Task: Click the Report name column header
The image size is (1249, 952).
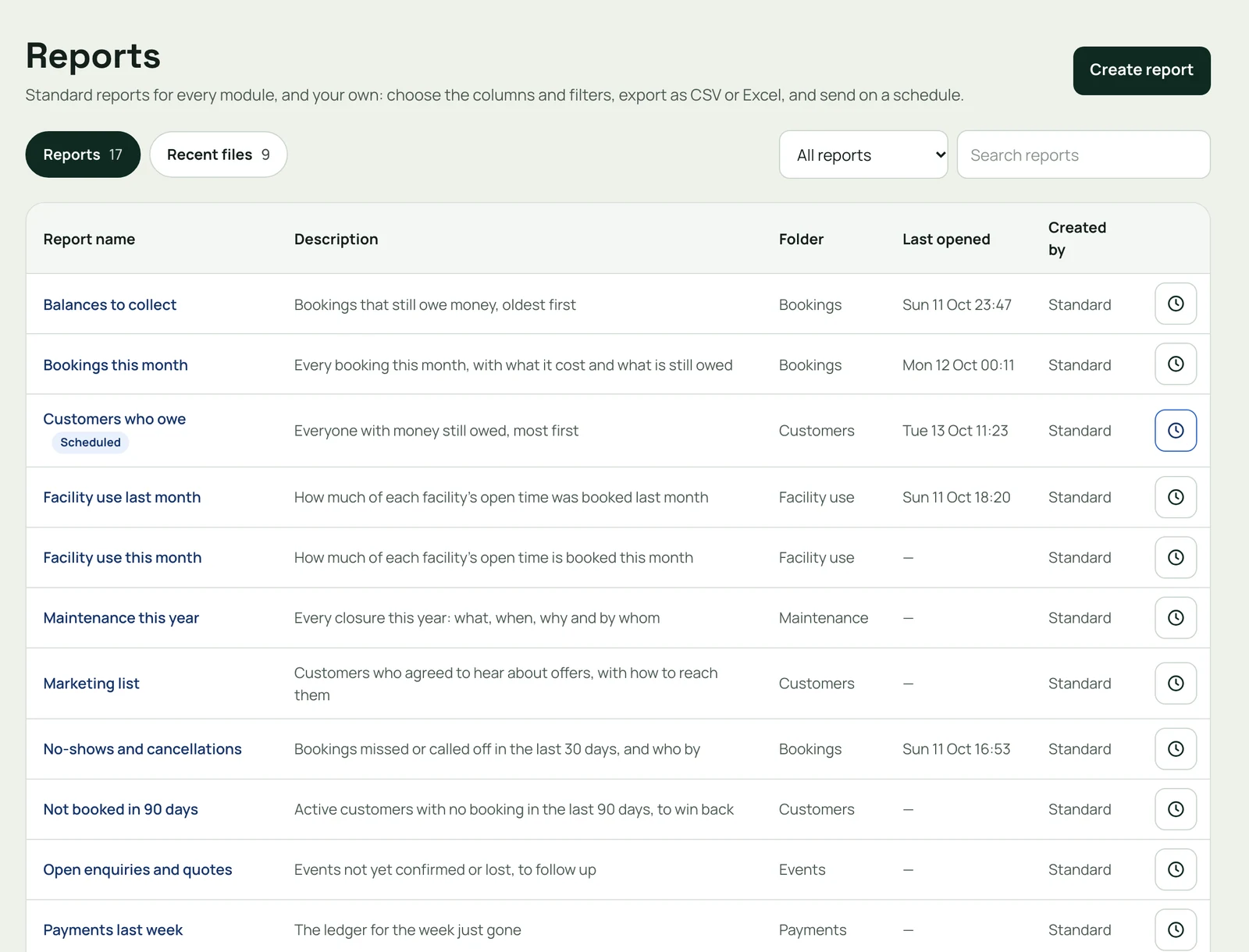Action: coord(89,239)
